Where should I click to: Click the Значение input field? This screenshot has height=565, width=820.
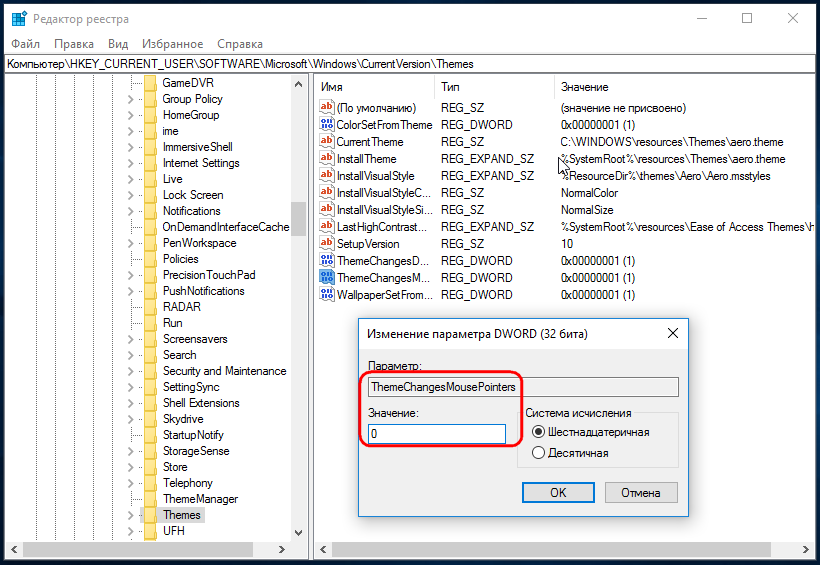click(x=437, y=434)
